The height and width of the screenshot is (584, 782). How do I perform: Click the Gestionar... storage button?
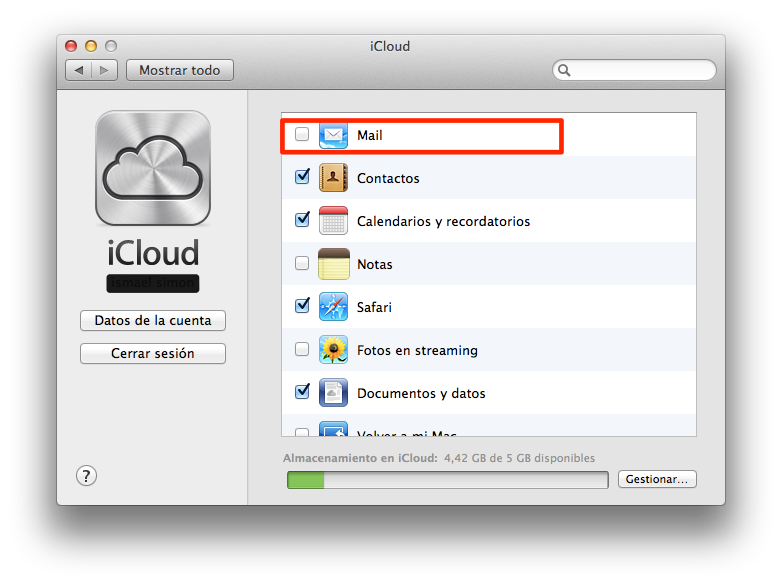tap(657, 479)
